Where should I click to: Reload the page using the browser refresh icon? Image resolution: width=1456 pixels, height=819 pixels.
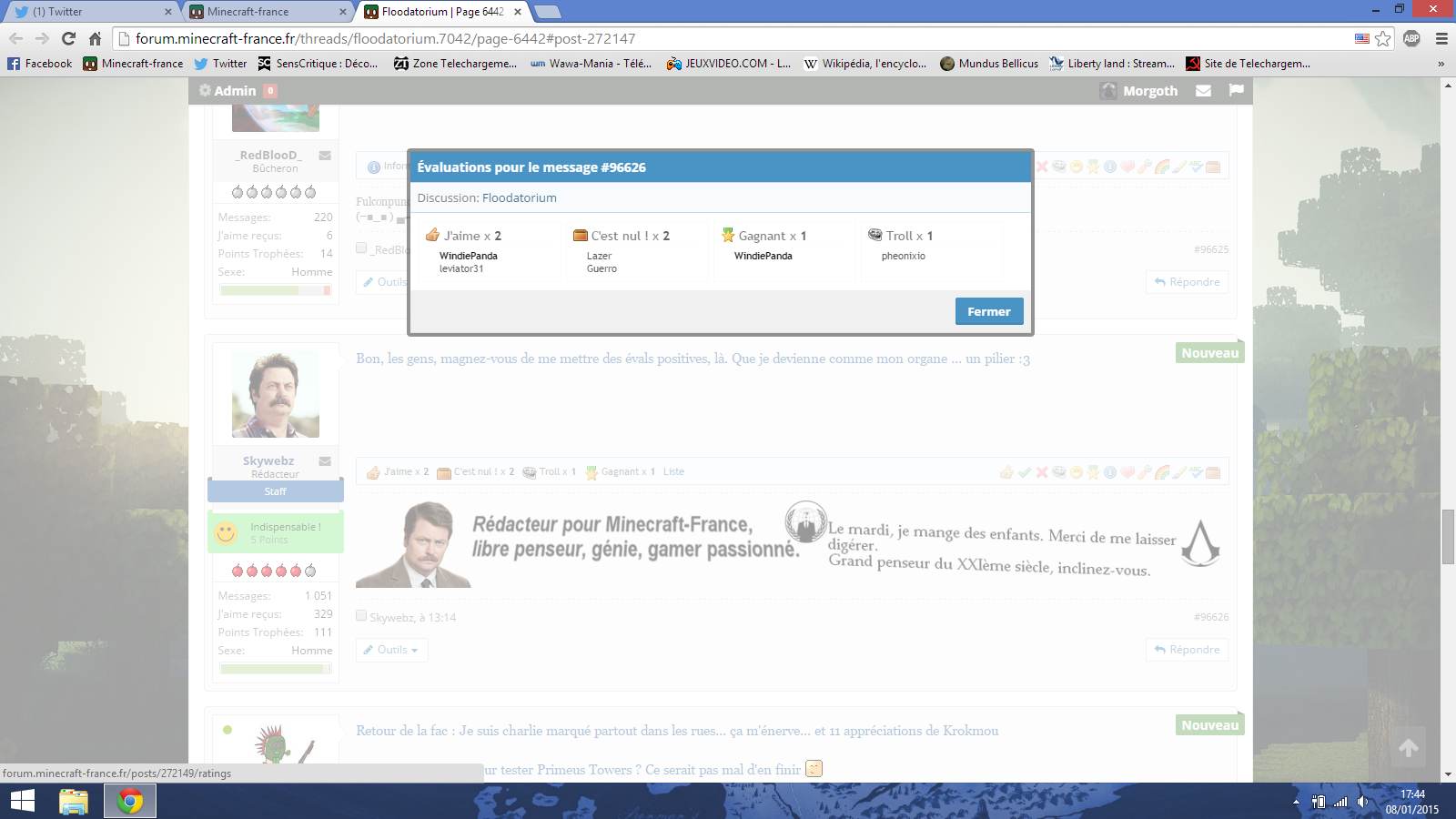click(68, 38)
